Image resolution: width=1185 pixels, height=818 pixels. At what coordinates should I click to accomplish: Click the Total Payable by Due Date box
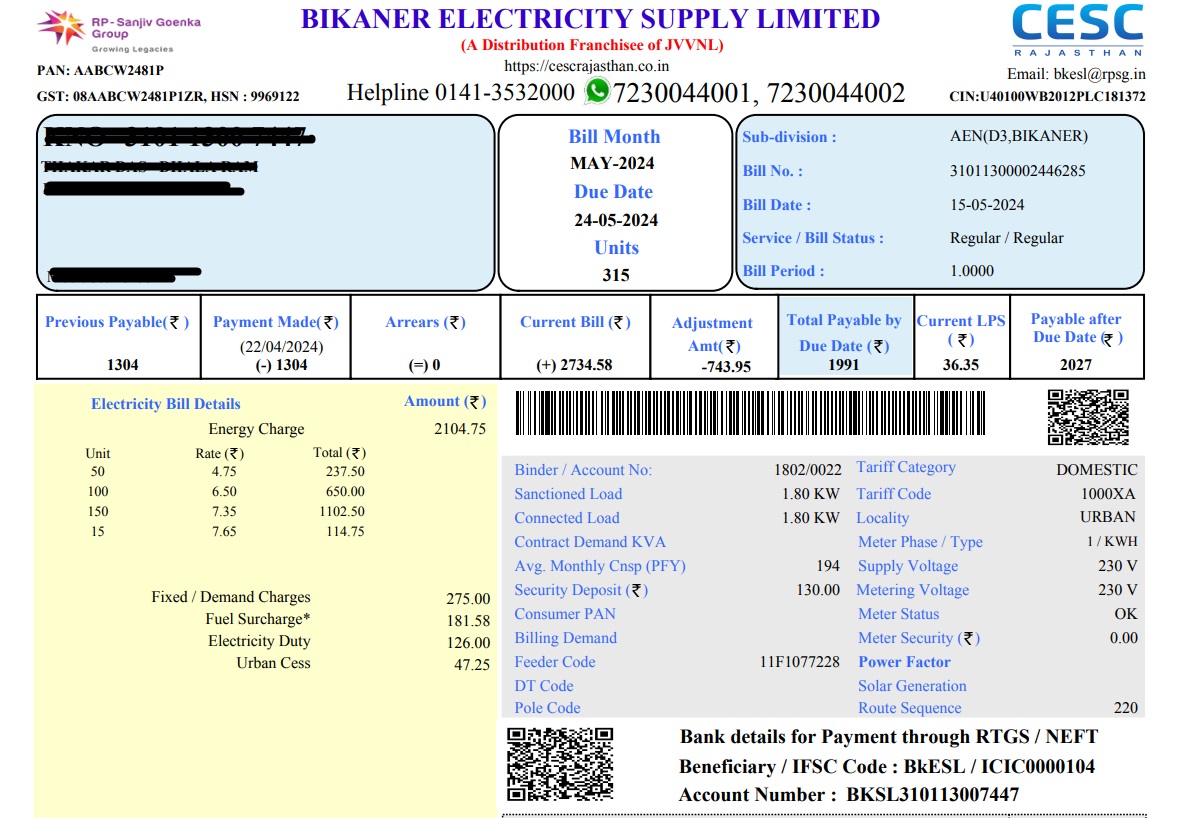(844, 341)
